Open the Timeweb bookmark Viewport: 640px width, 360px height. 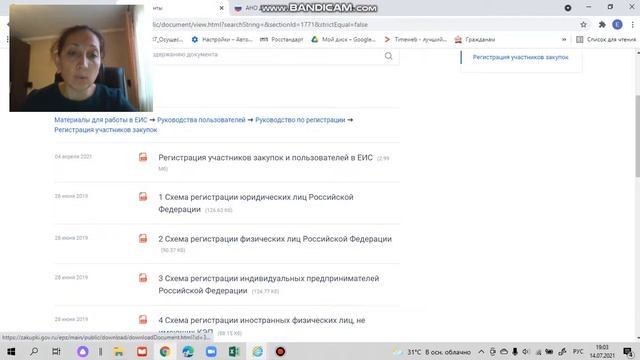pos(416,40)
